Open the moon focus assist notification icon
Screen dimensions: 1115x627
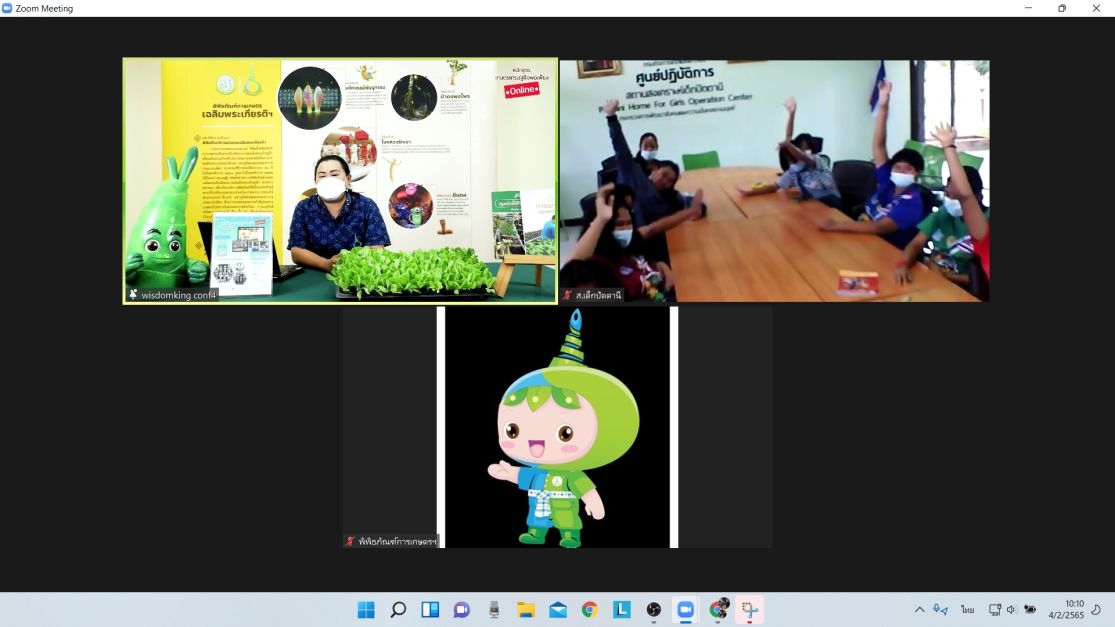pos(1097,610)
